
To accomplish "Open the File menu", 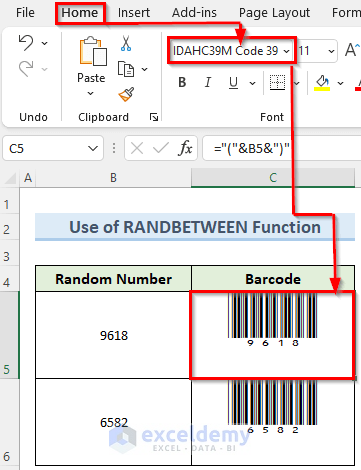I will point(25,13).
